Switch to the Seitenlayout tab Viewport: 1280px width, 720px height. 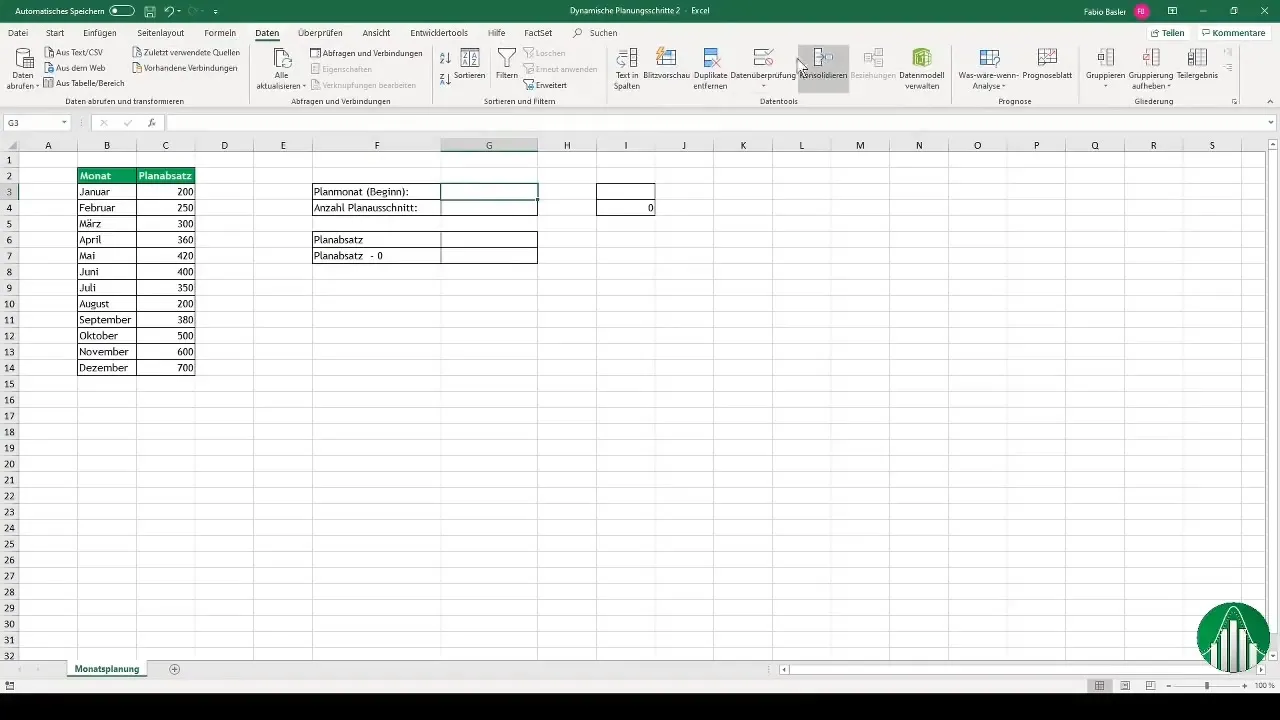(161, 33)
